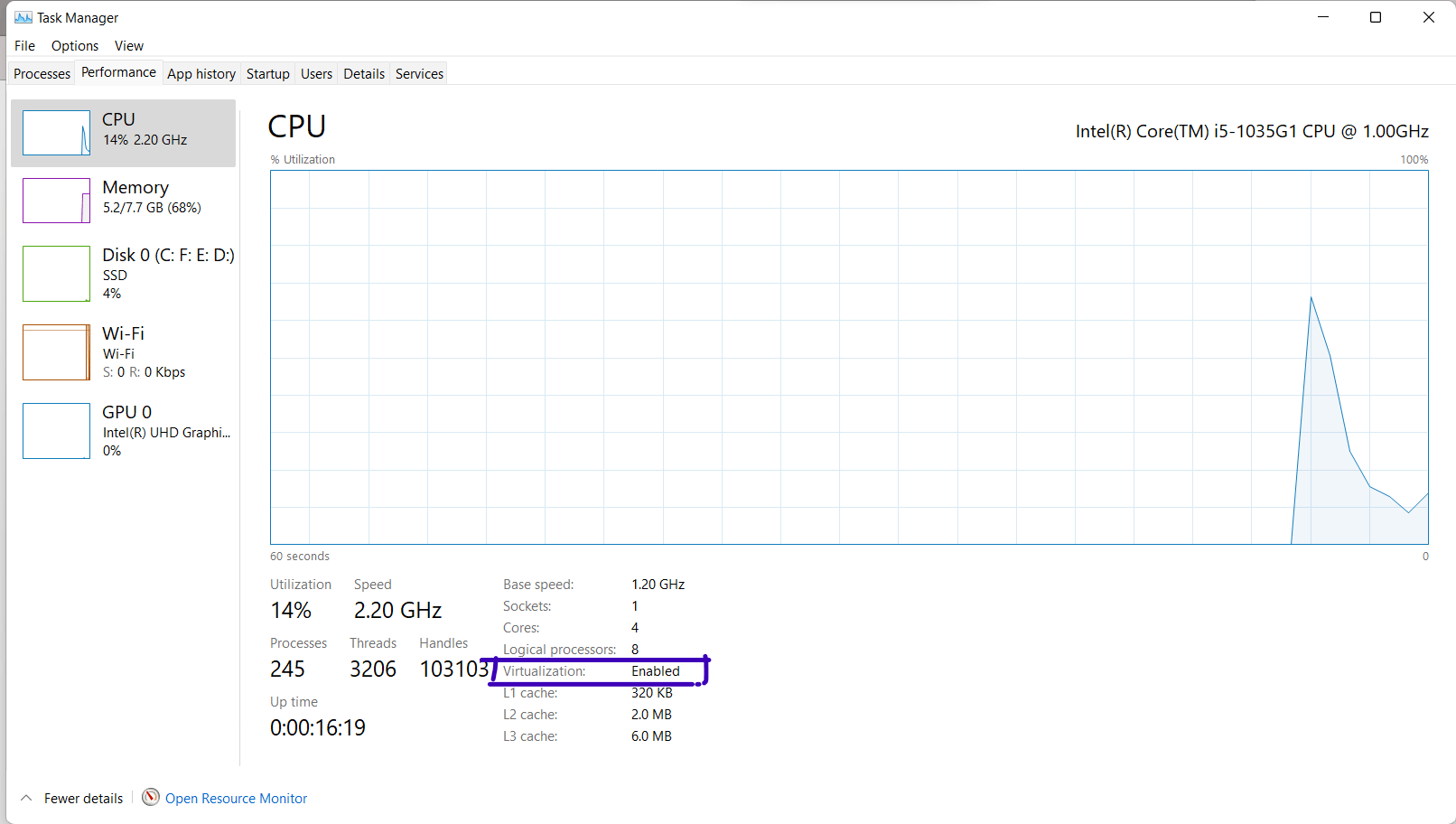
Task: Maximize the Task Manager window
Action: click(x=1376, y=17)
